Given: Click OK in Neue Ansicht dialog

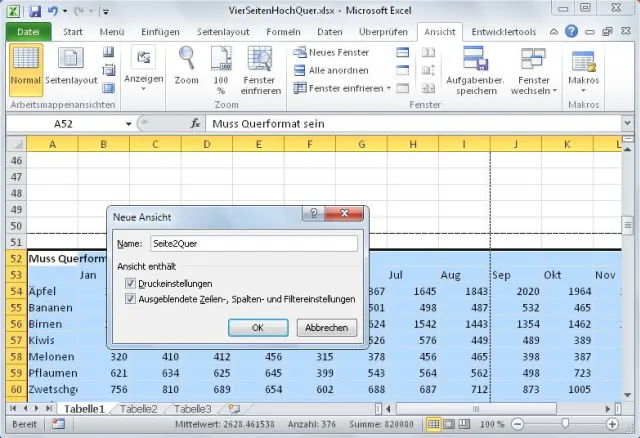Looking at the screenshot, I should [x=257, y=327].
